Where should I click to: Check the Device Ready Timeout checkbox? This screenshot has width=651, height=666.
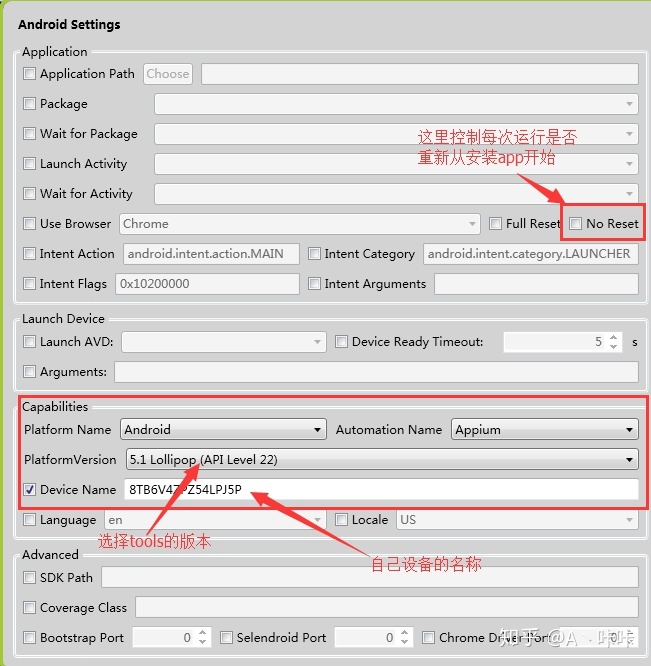coord(341,341)
